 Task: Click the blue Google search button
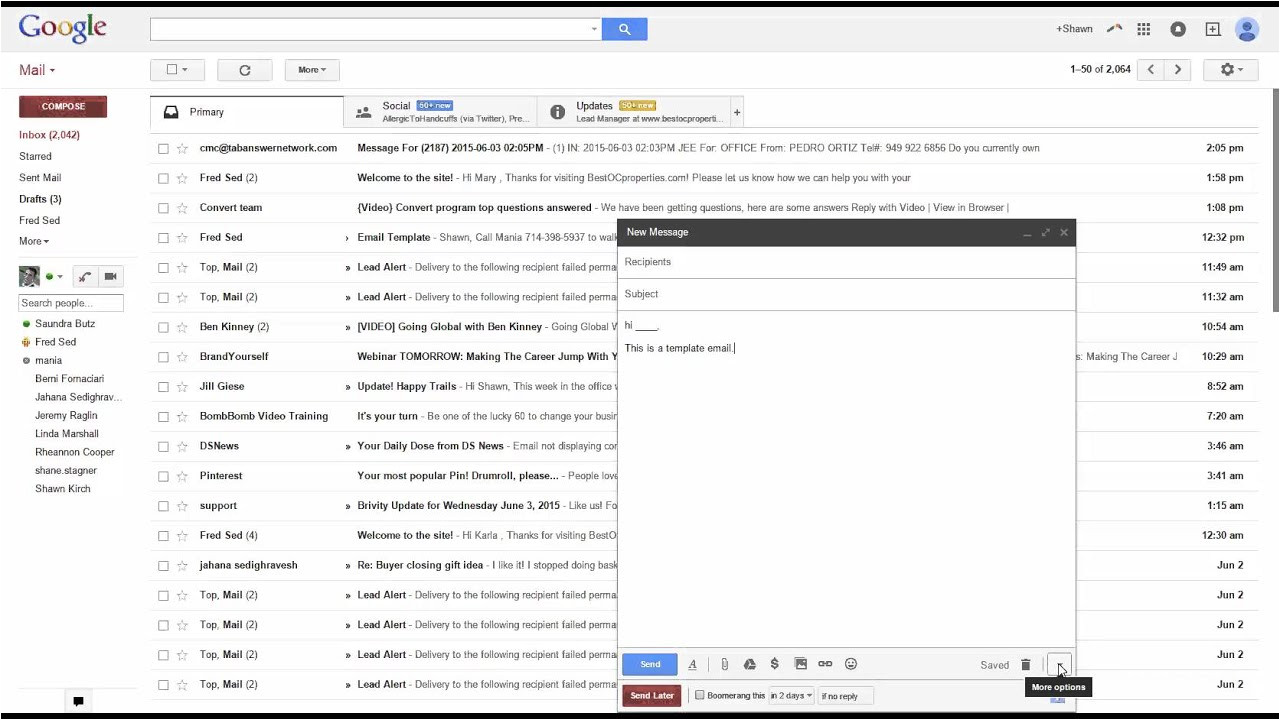point(625,28)
